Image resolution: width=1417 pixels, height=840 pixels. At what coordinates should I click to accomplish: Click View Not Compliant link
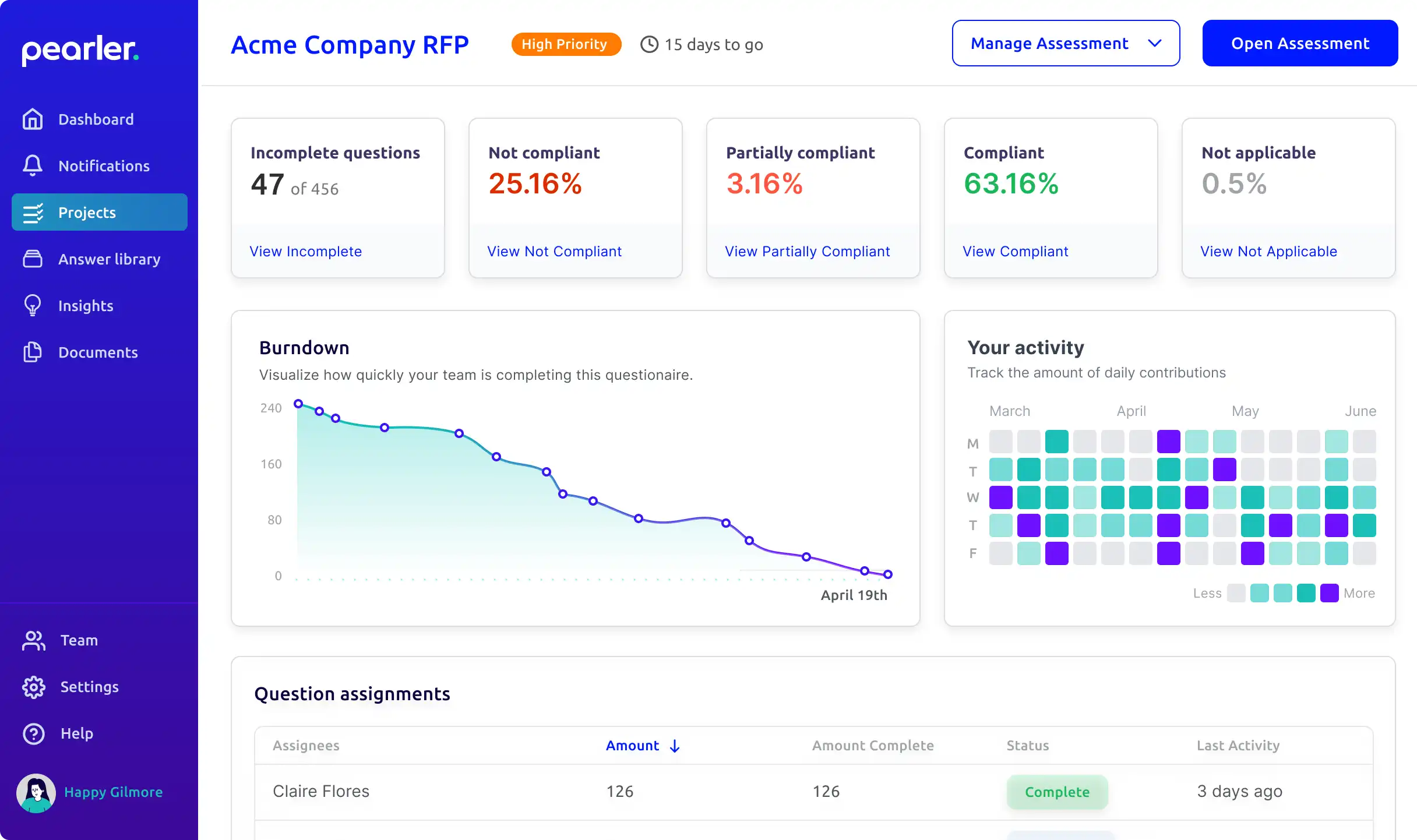click(555, 251)
